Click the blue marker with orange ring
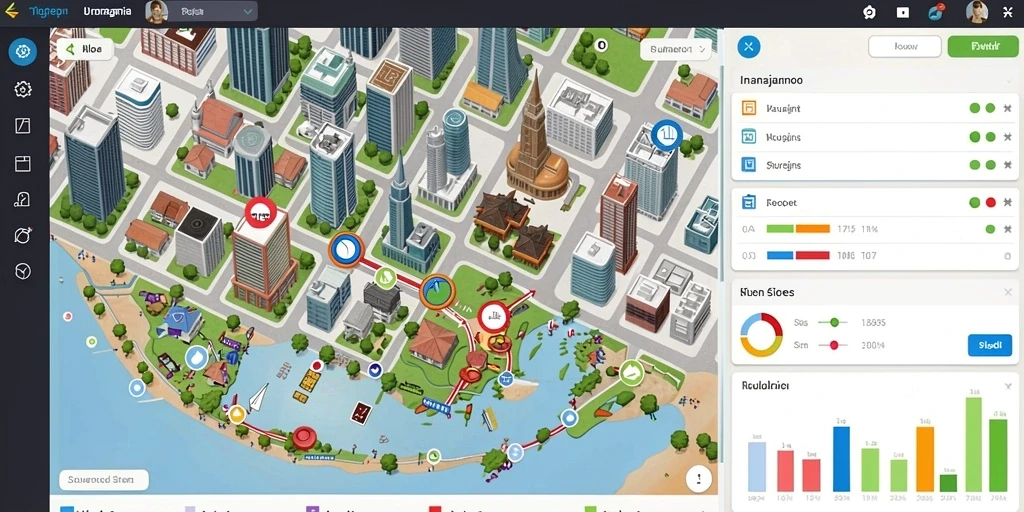The image size is (1024, 512). (345, 249)
